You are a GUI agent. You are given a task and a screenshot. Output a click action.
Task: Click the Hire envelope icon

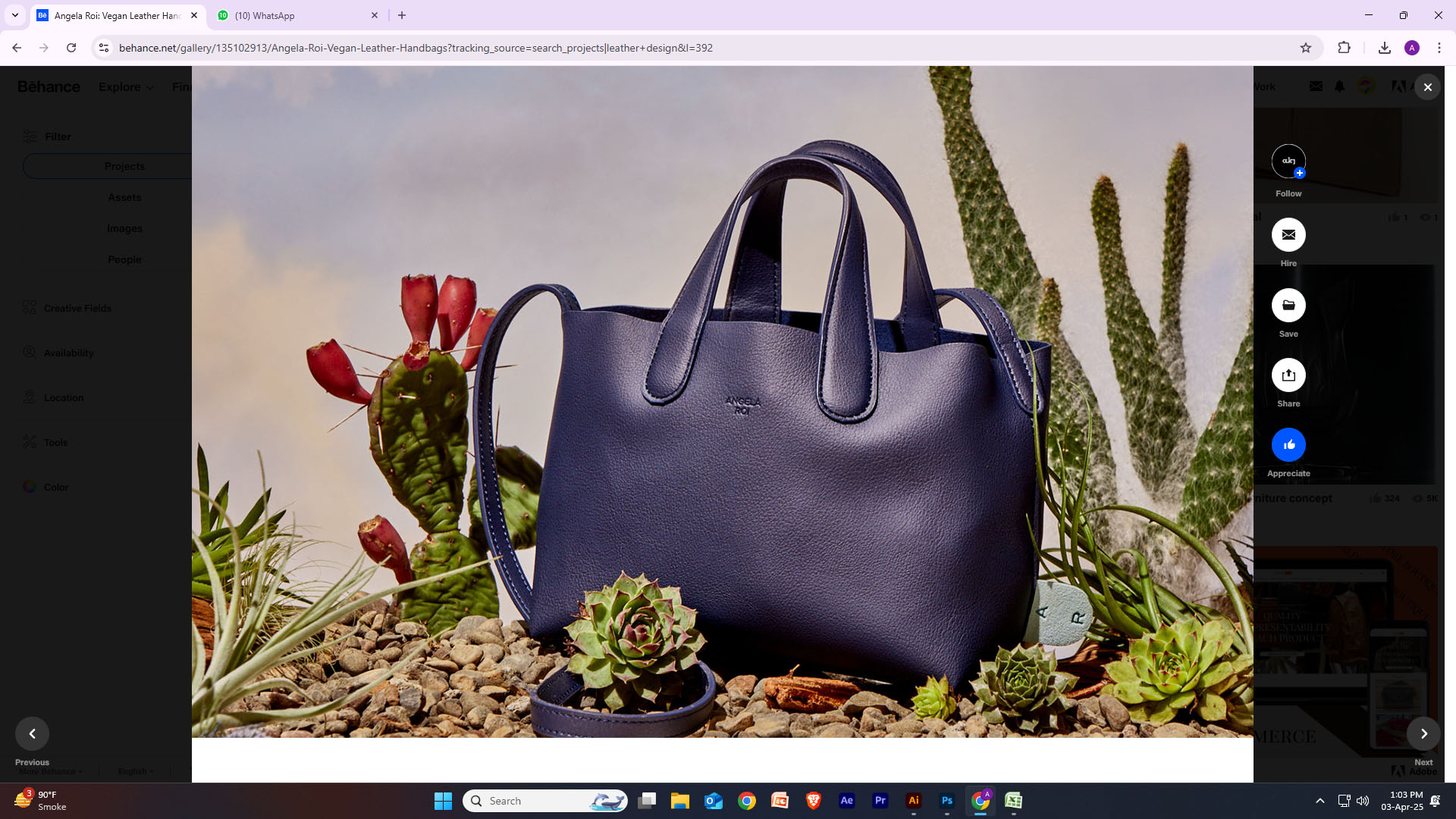(x=1288, y=235)
